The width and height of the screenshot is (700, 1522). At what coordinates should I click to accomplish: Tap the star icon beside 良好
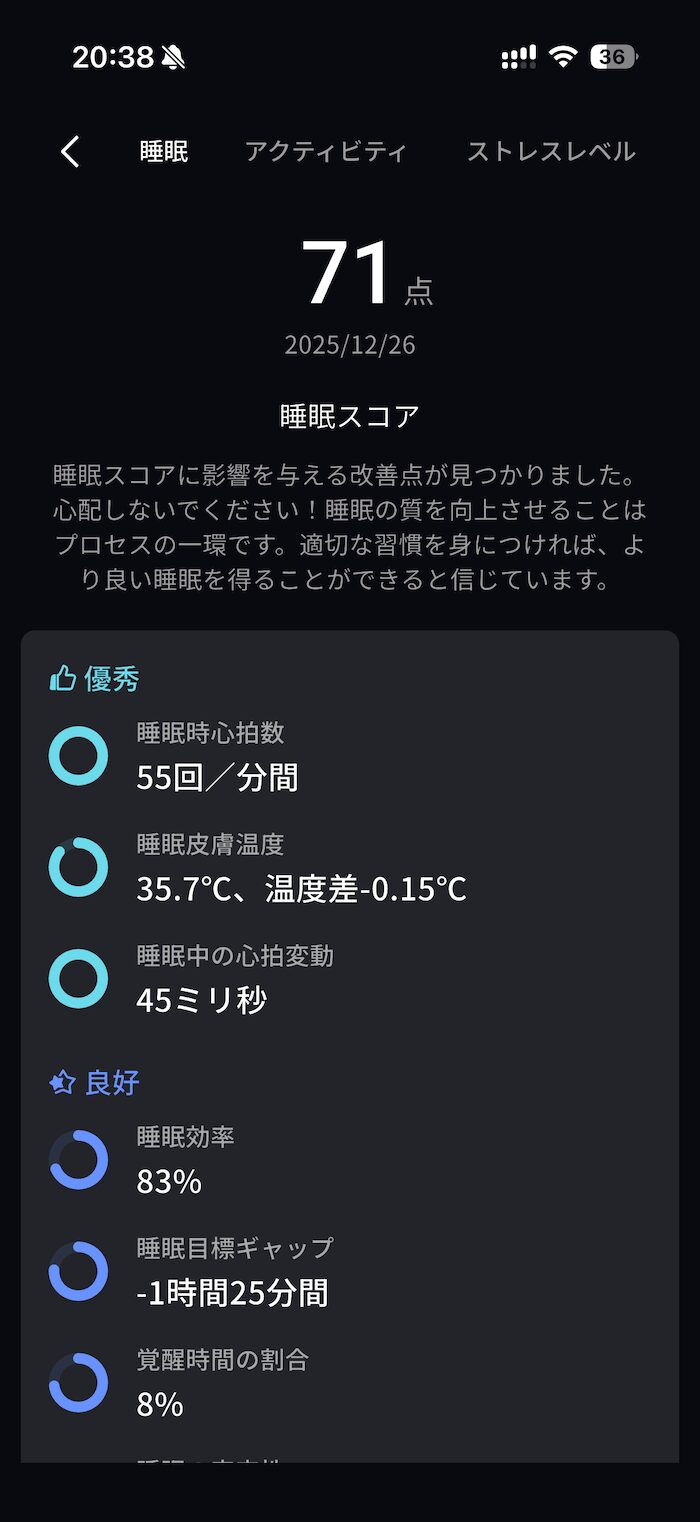pyautogui.click(x=63, y=1083)
